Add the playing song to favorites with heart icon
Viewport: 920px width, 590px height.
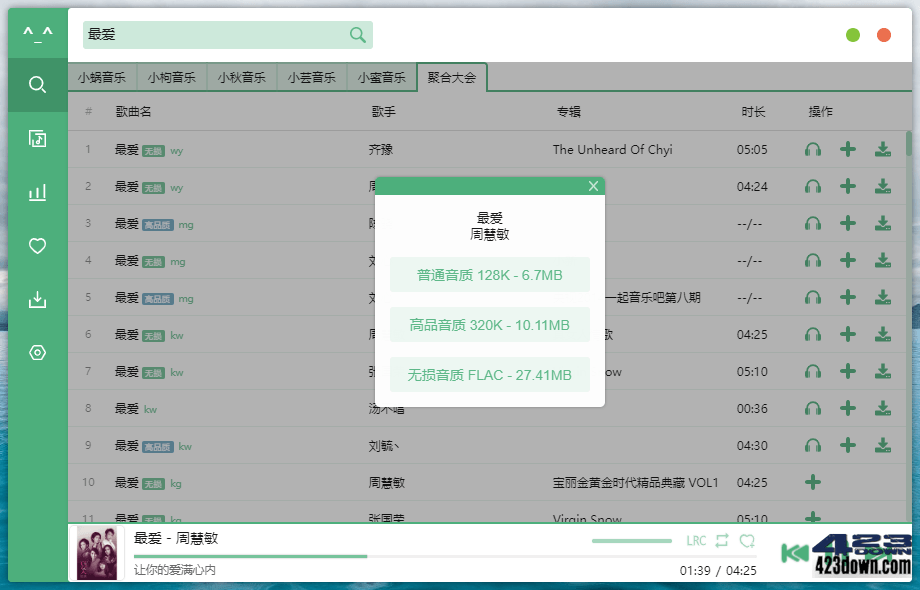point(746,540)
